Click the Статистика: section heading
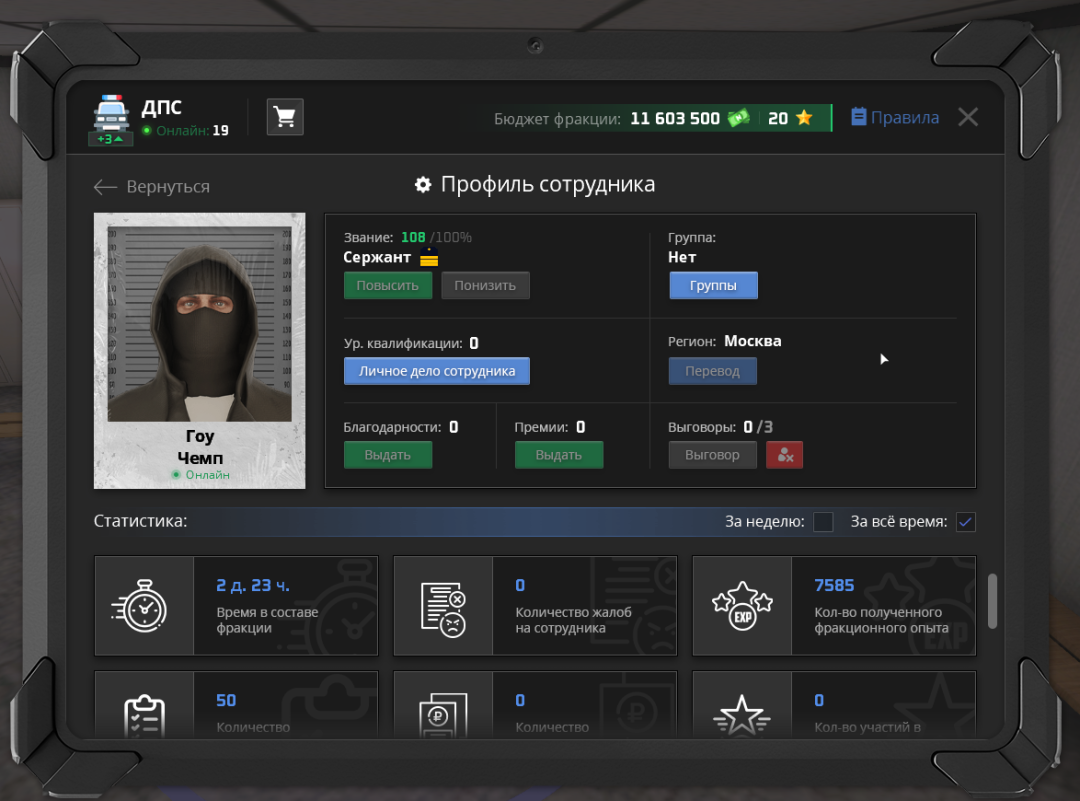Image resolution: width=1080 pixels, height=801 pixels. pos(141,521)
